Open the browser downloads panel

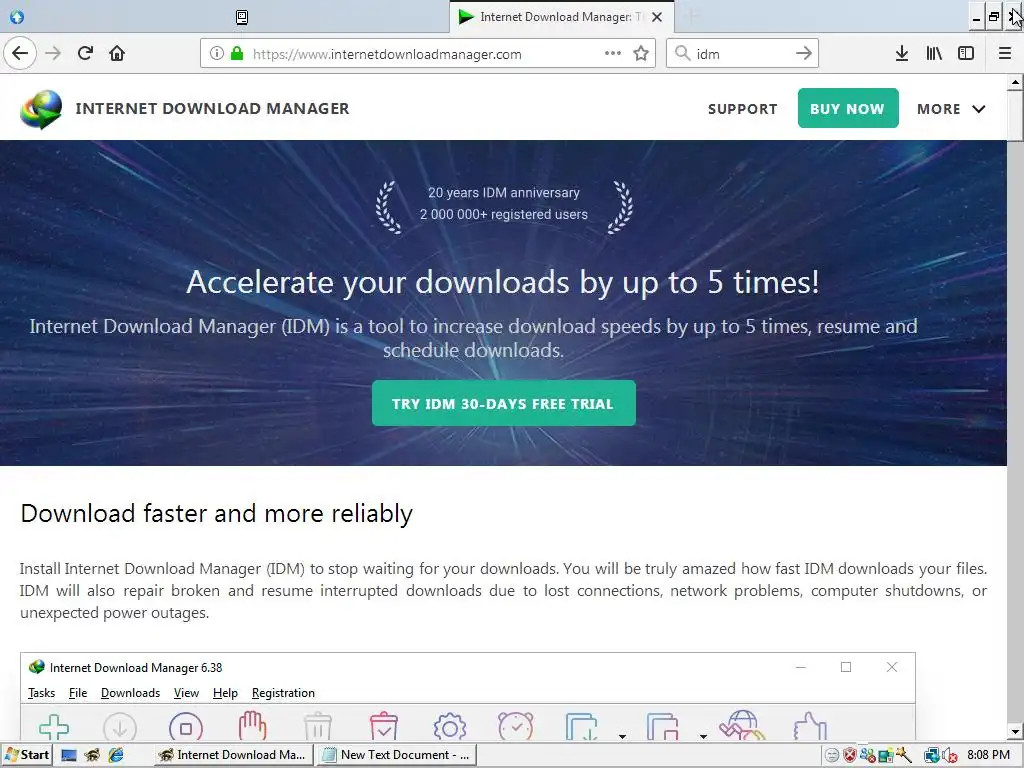pyautogui.click(x=902, y=54)
